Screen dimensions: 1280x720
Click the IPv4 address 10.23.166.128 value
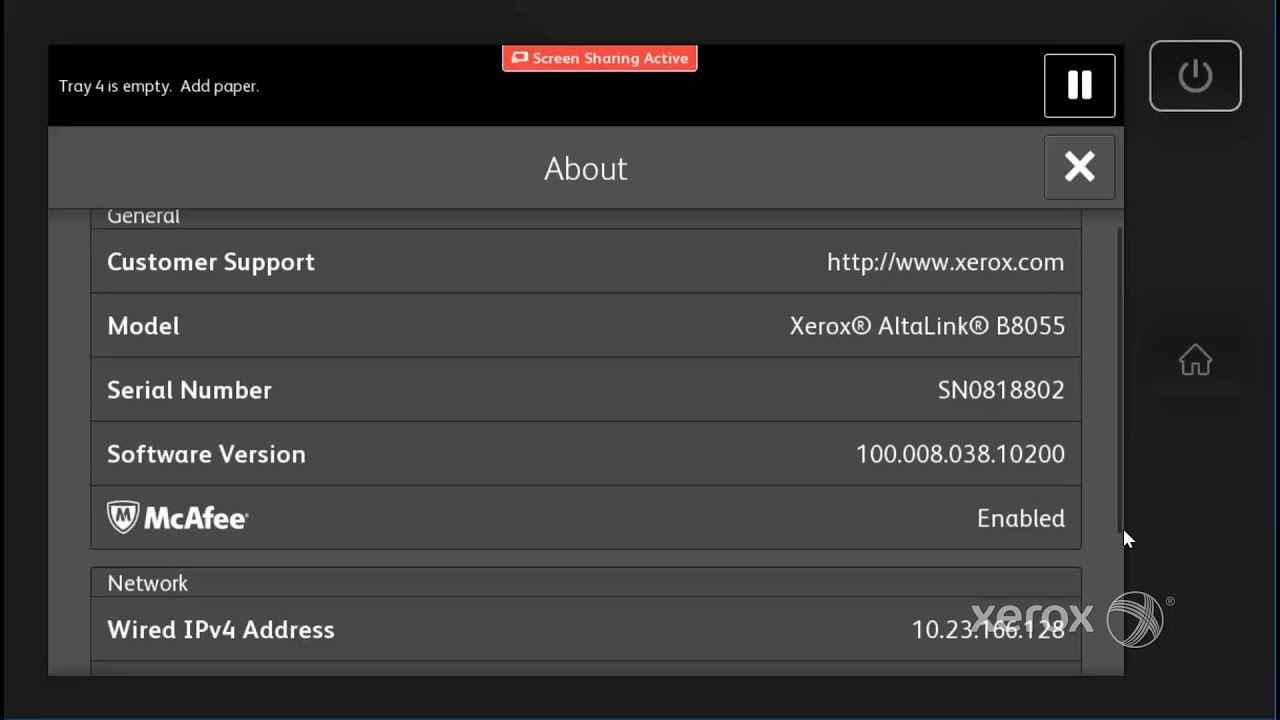[988, 630]
